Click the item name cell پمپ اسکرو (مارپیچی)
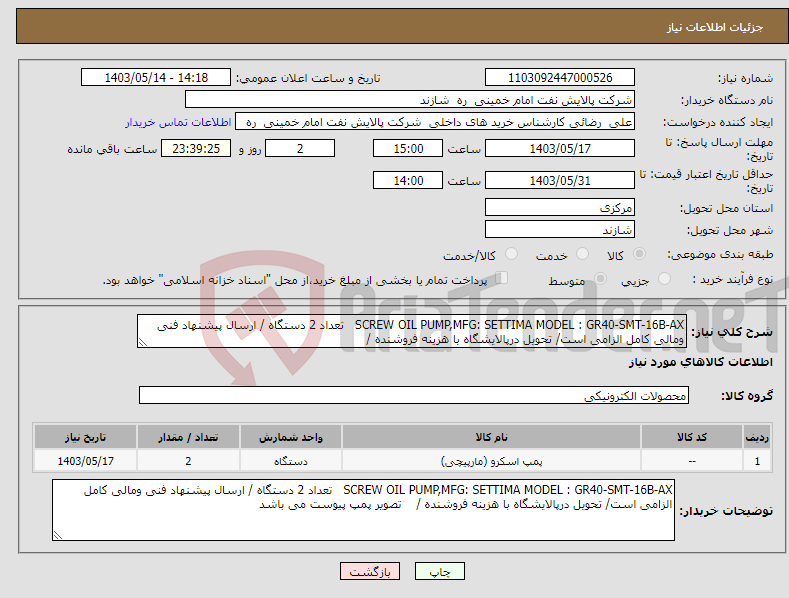789x598 pixels. (x=491, y=461)
